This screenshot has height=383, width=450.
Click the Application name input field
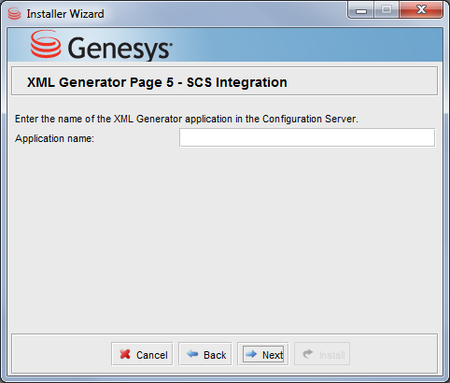[x=307, y=138]
